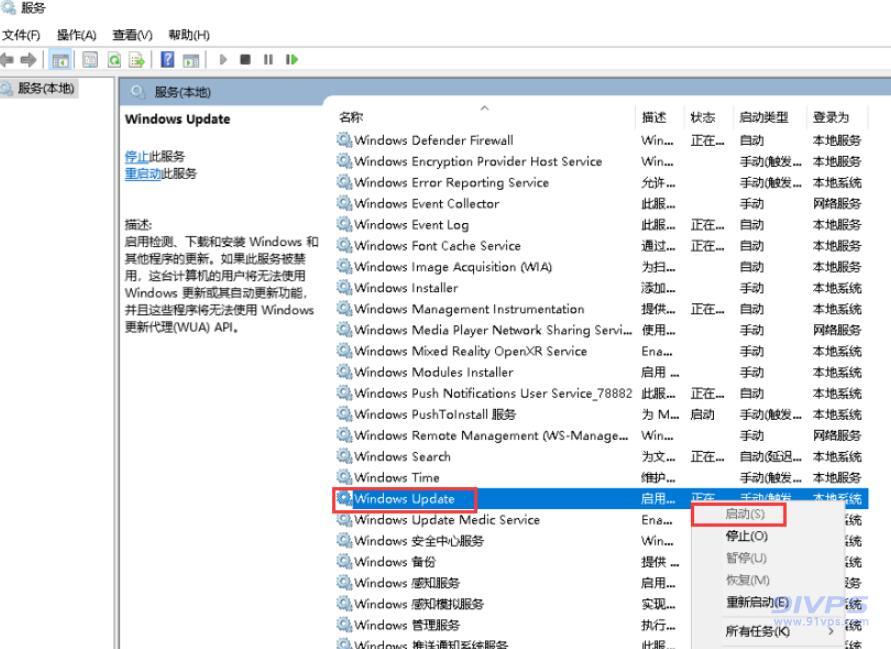
Task: Click the sort arrow above the 名称 column
Action: (484, 107)
